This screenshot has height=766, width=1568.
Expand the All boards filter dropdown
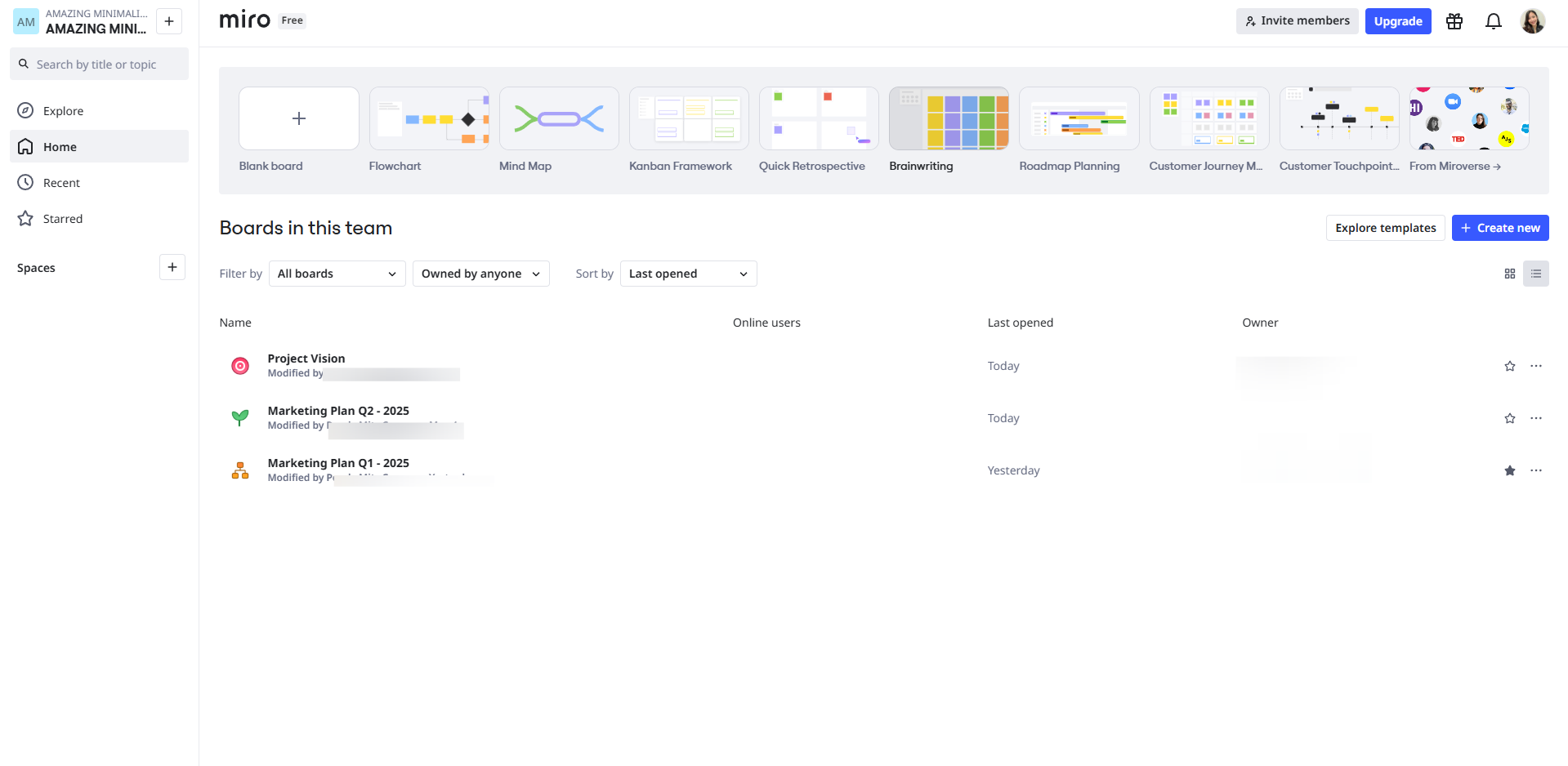(x=337, y=274)
